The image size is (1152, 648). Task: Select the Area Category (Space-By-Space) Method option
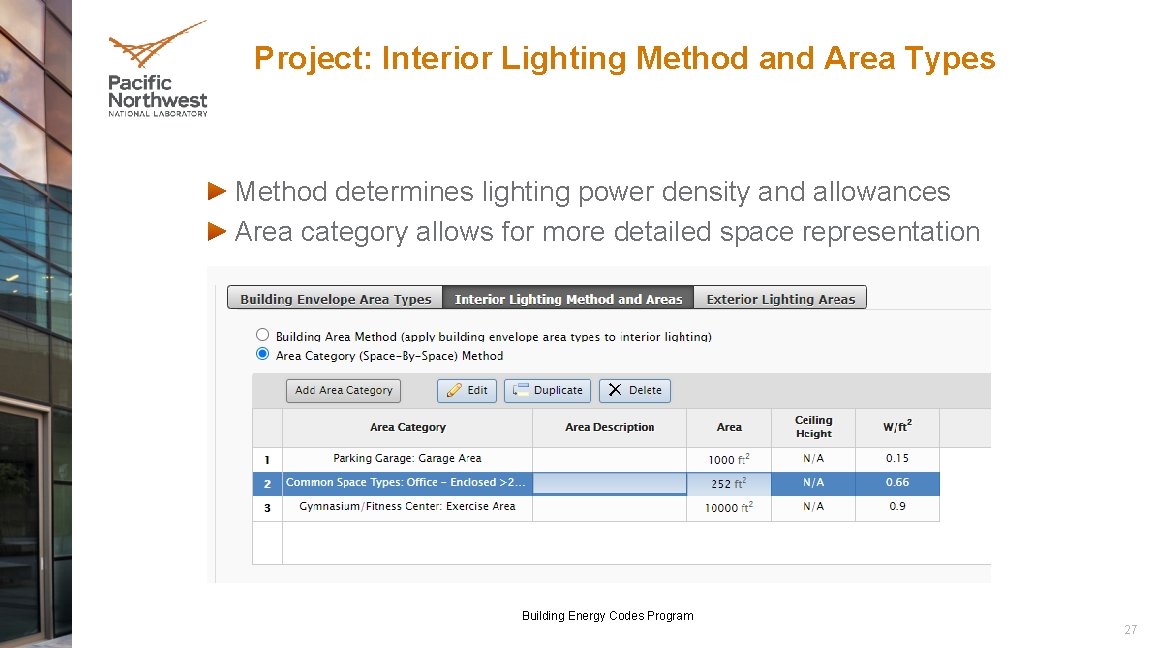click(262, 353)
